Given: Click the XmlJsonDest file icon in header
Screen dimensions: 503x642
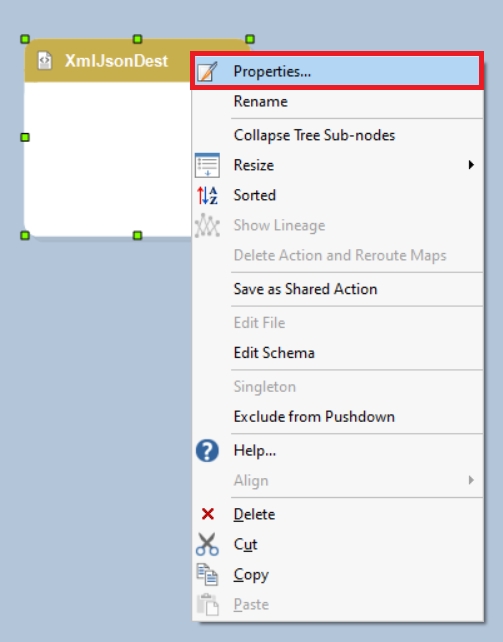Looking at the screenshot, I should [45, 61].
